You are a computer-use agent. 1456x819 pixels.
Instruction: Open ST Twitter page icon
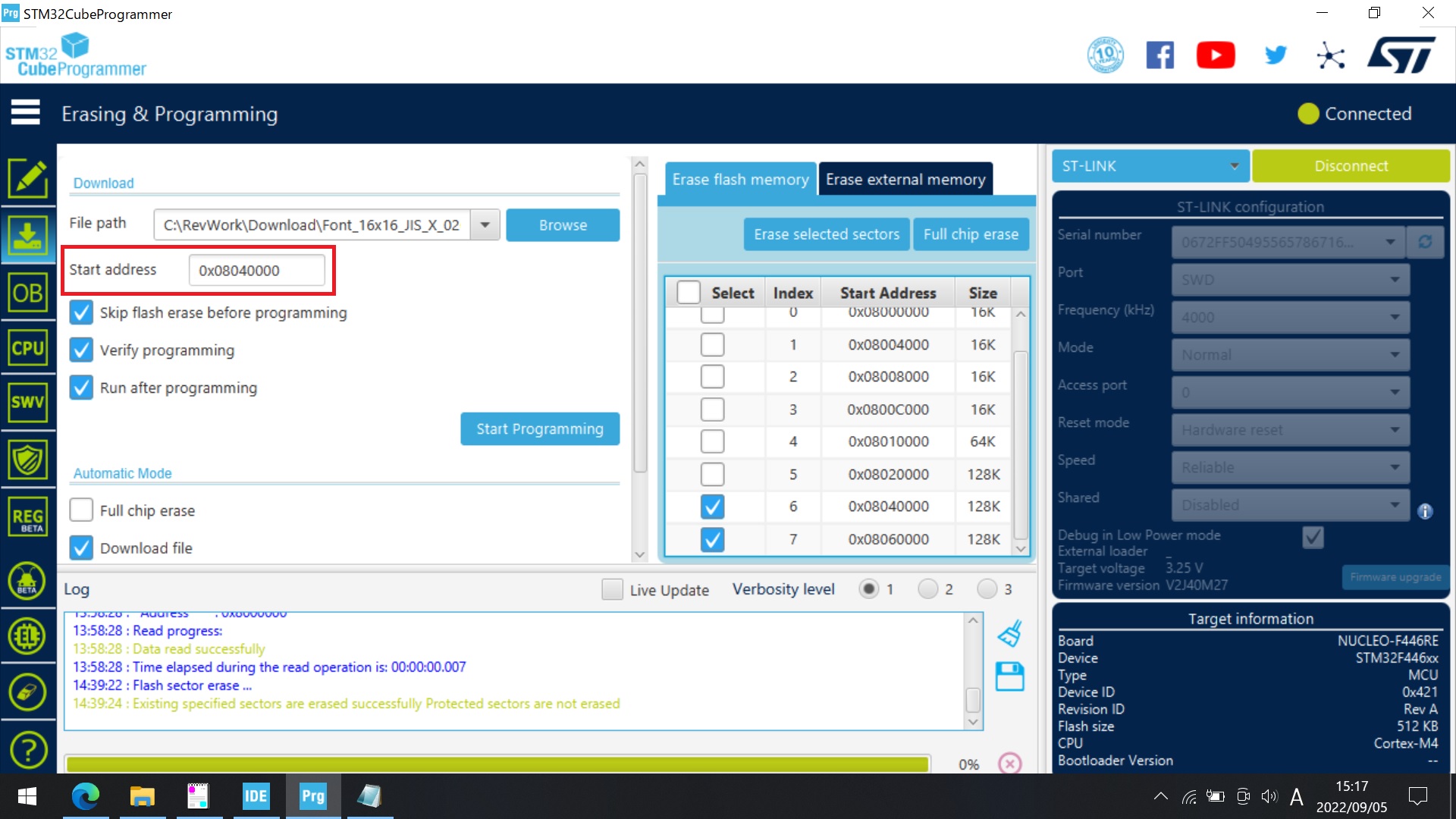1276,55
